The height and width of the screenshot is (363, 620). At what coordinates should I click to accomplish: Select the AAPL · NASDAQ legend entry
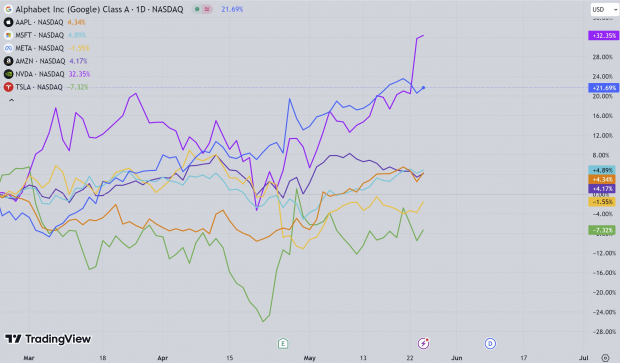[40, 22]
